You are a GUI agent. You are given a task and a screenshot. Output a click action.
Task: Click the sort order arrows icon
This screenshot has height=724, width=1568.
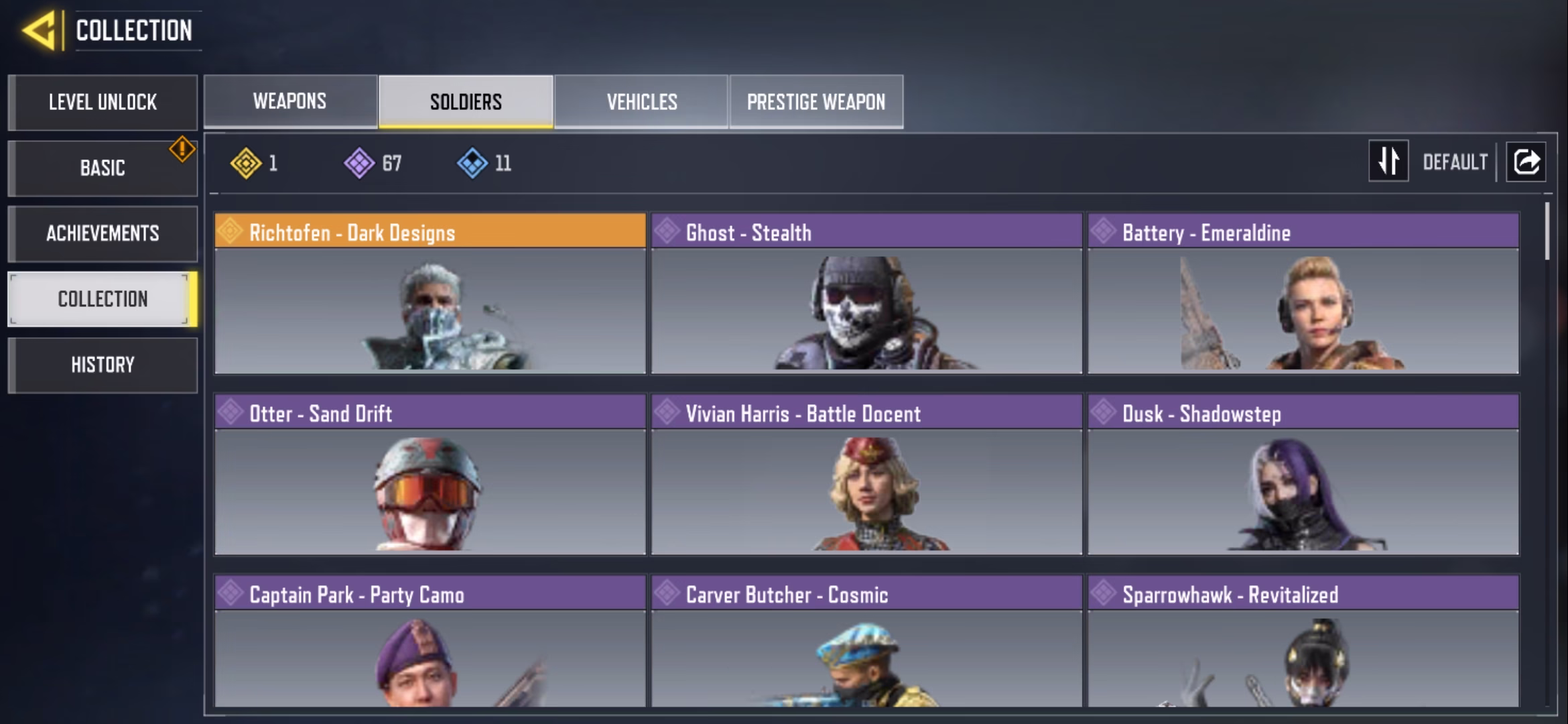pos(1388,161)
